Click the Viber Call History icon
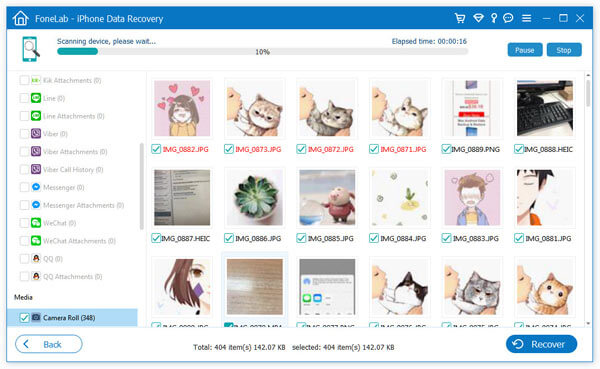This screenshot has width=600, height=369. click(36, 169)
